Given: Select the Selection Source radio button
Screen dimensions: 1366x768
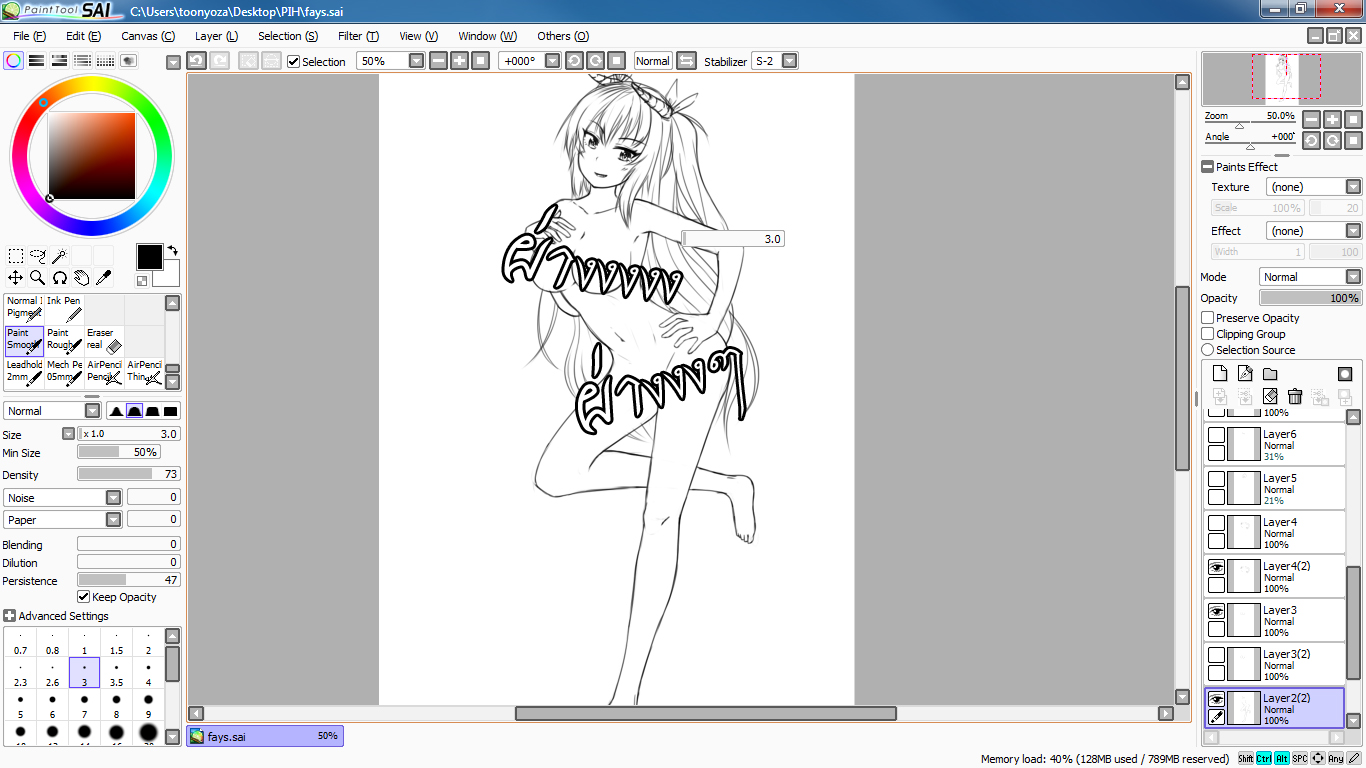Looking at the screenshot, I should tap(1208, 350).
